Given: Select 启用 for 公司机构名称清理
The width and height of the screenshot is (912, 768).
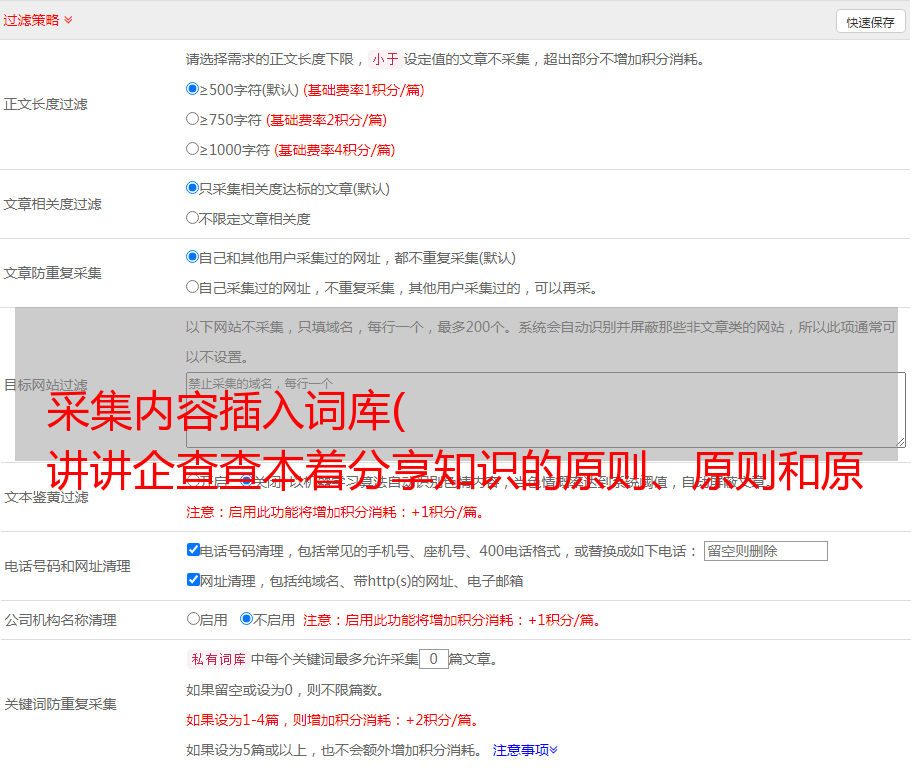Looking at the screenshot, I should pyautogui.click(x=193, y=619).
